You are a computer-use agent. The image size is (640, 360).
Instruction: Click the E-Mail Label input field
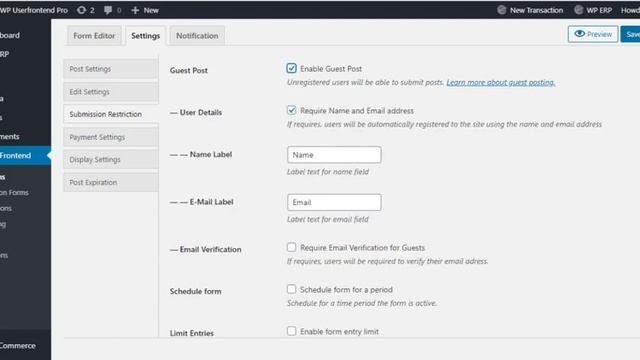[x=334, y=202]
